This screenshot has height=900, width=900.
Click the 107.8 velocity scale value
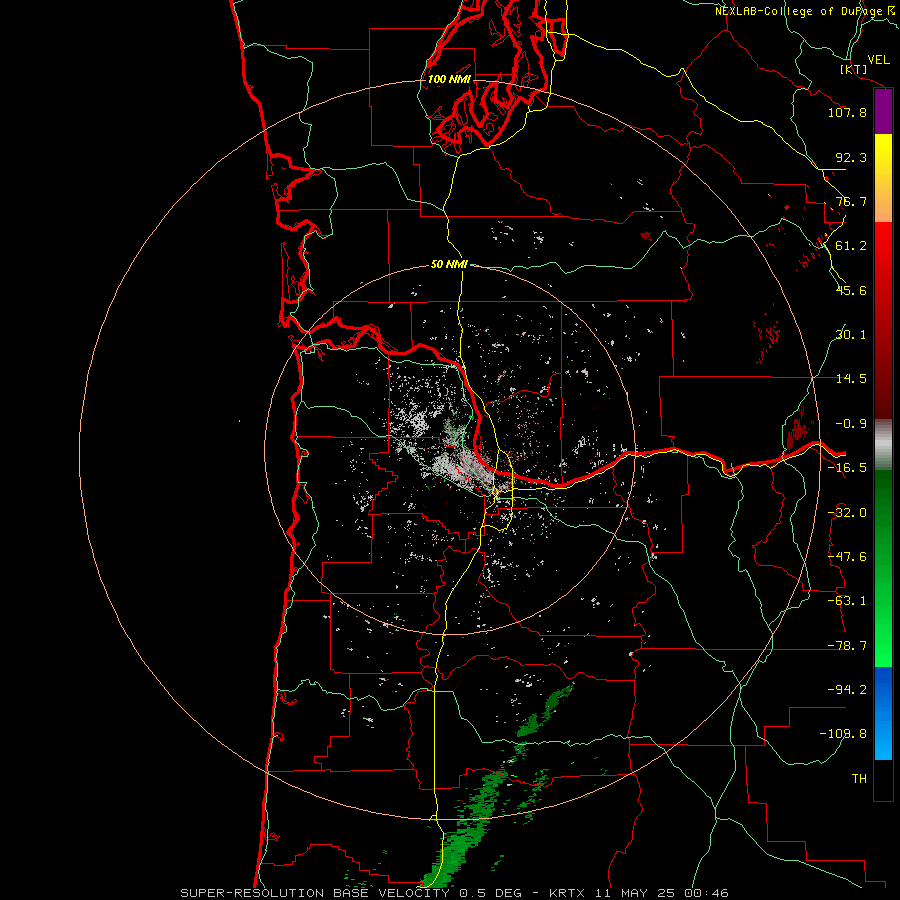pos(847,112)
